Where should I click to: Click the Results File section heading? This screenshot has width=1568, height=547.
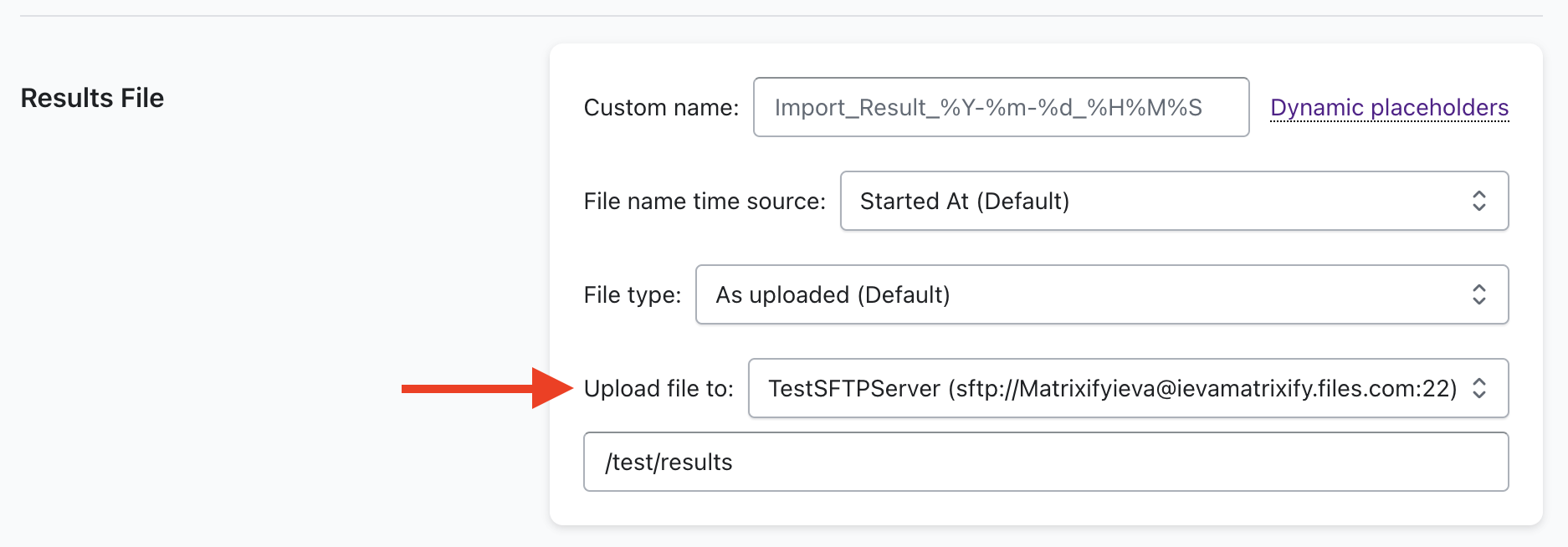click(x=92, y=98)
